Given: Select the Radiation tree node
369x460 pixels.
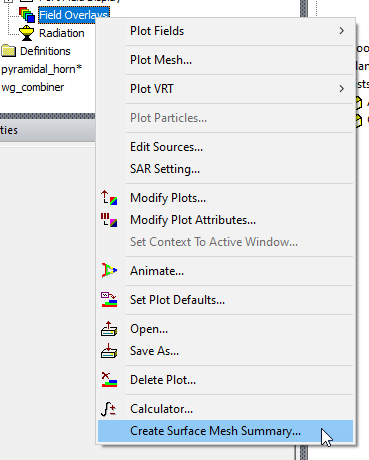Looking at the screenshot, I should [62, 33].
